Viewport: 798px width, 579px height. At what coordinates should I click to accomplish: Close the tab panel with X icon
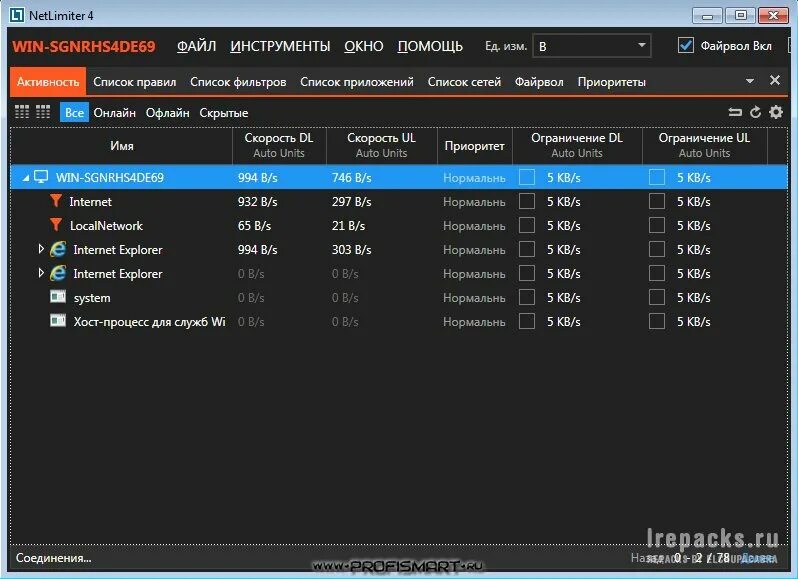775,80
